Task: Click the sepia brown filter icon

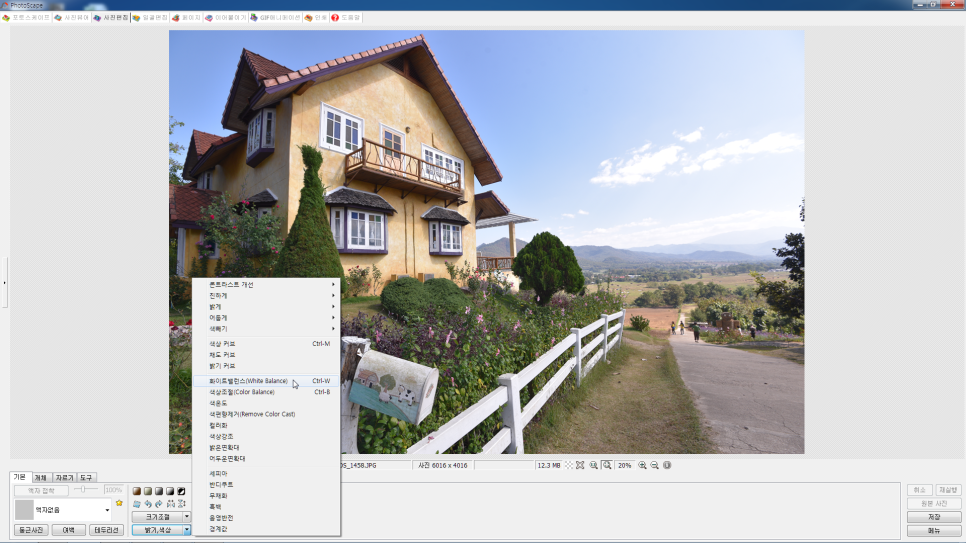Action: [137, 491]
